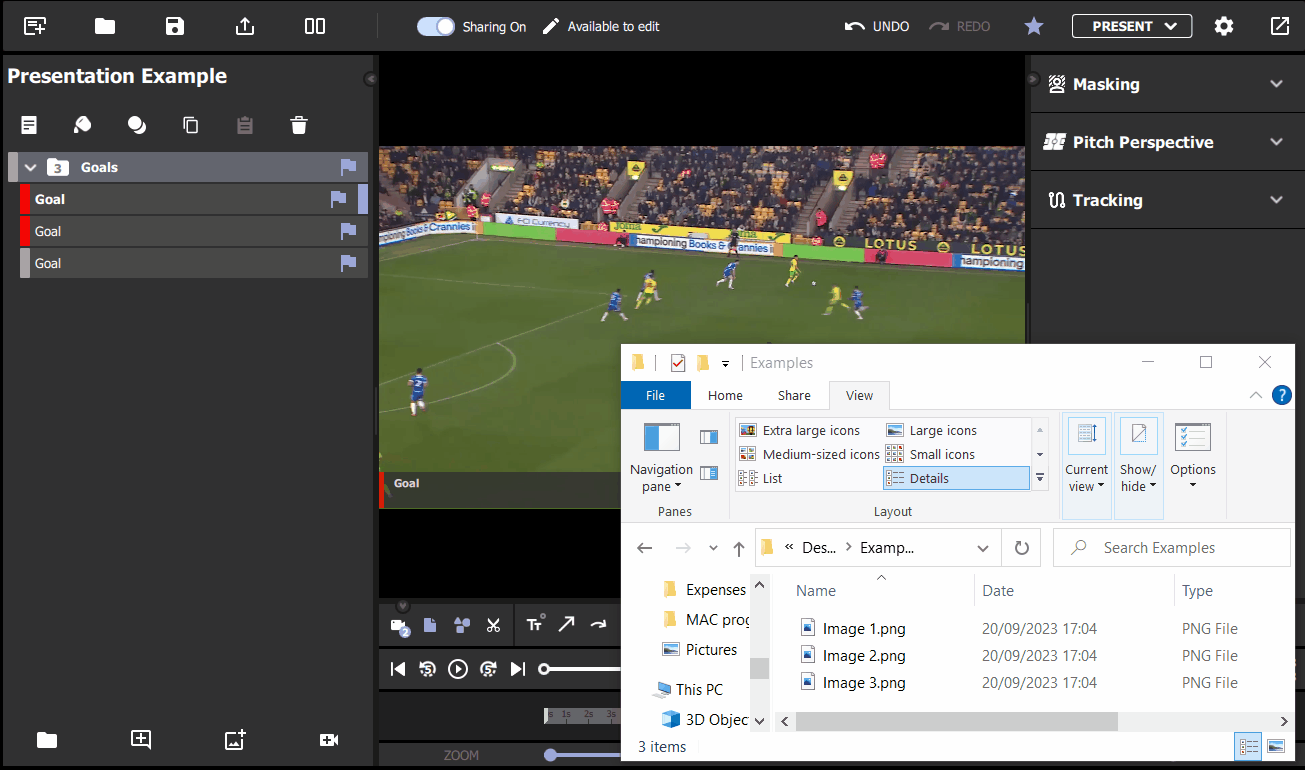1305x770 pixels.
Task: Open the shapes drawing tool below the video
Action: [x=462, y=624]
